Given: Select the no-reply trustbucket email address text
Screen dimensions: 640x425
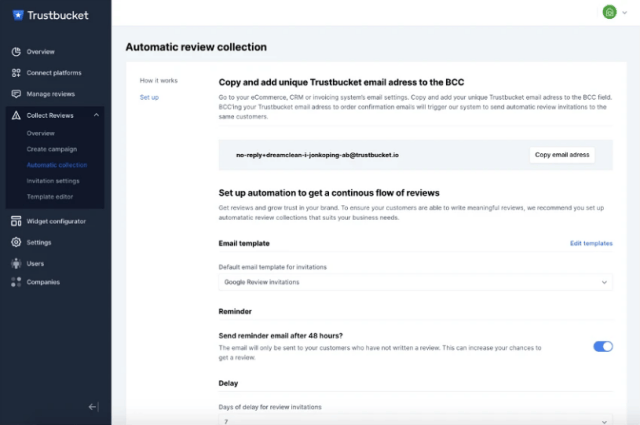Looking at the screenshot, I should [317, 155].
